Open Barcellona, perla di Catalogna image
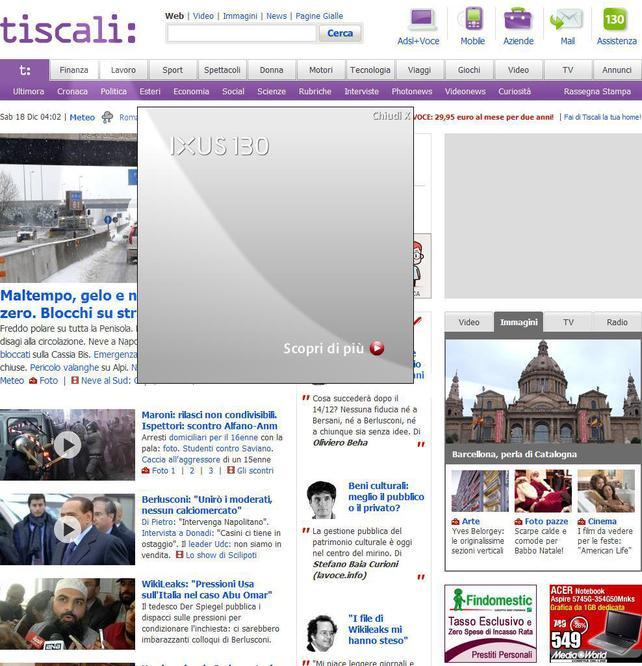Image resolution: width=642 pixels, height=666 pixels. pyautogui.click(x=543, y=392)
